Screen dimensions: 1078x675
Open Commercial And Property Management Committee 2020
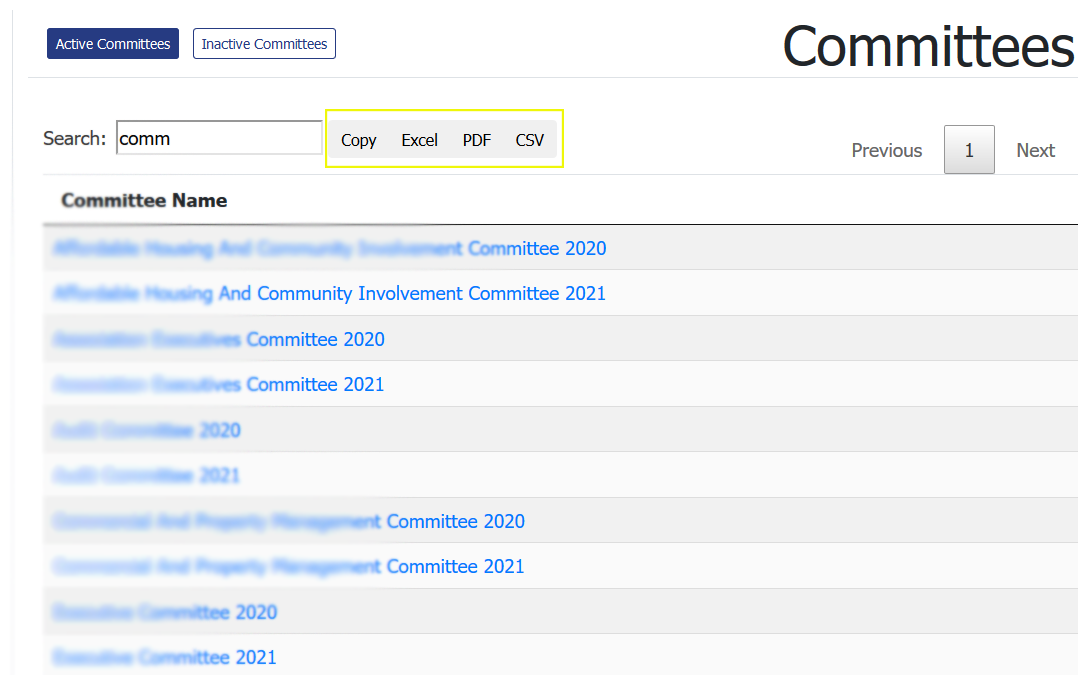pos(288,522)
